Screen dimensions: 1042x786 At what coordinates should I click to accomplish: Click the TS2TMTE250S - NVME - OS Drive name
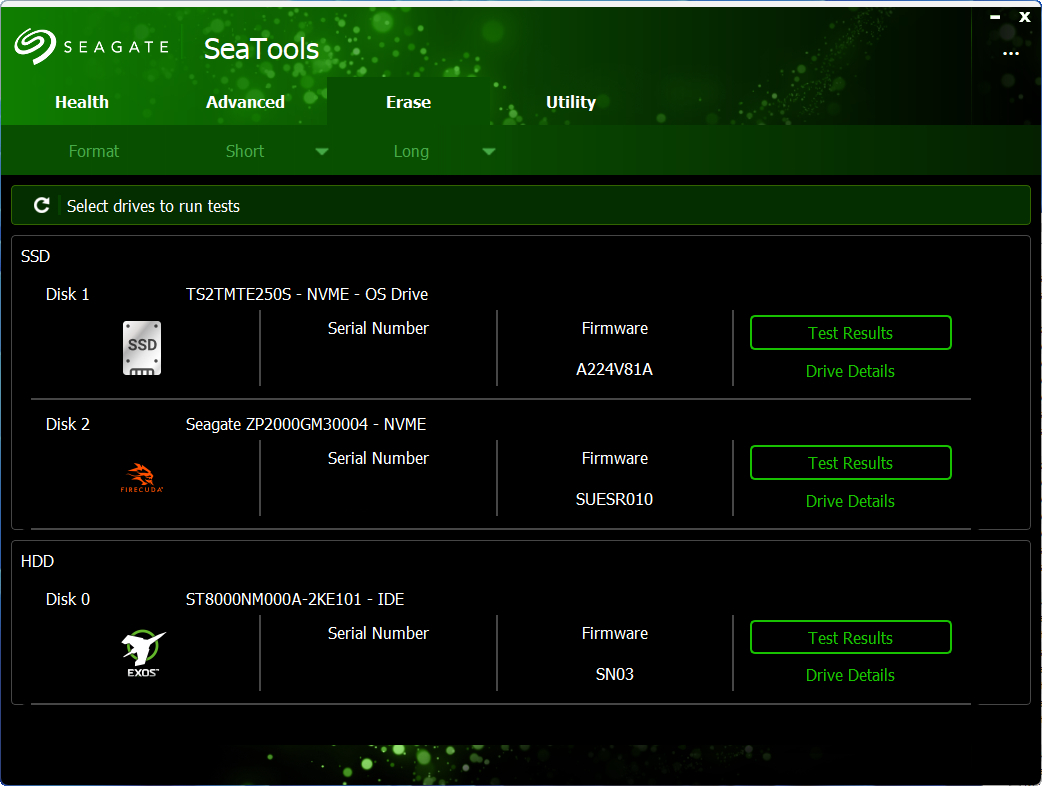307,294
